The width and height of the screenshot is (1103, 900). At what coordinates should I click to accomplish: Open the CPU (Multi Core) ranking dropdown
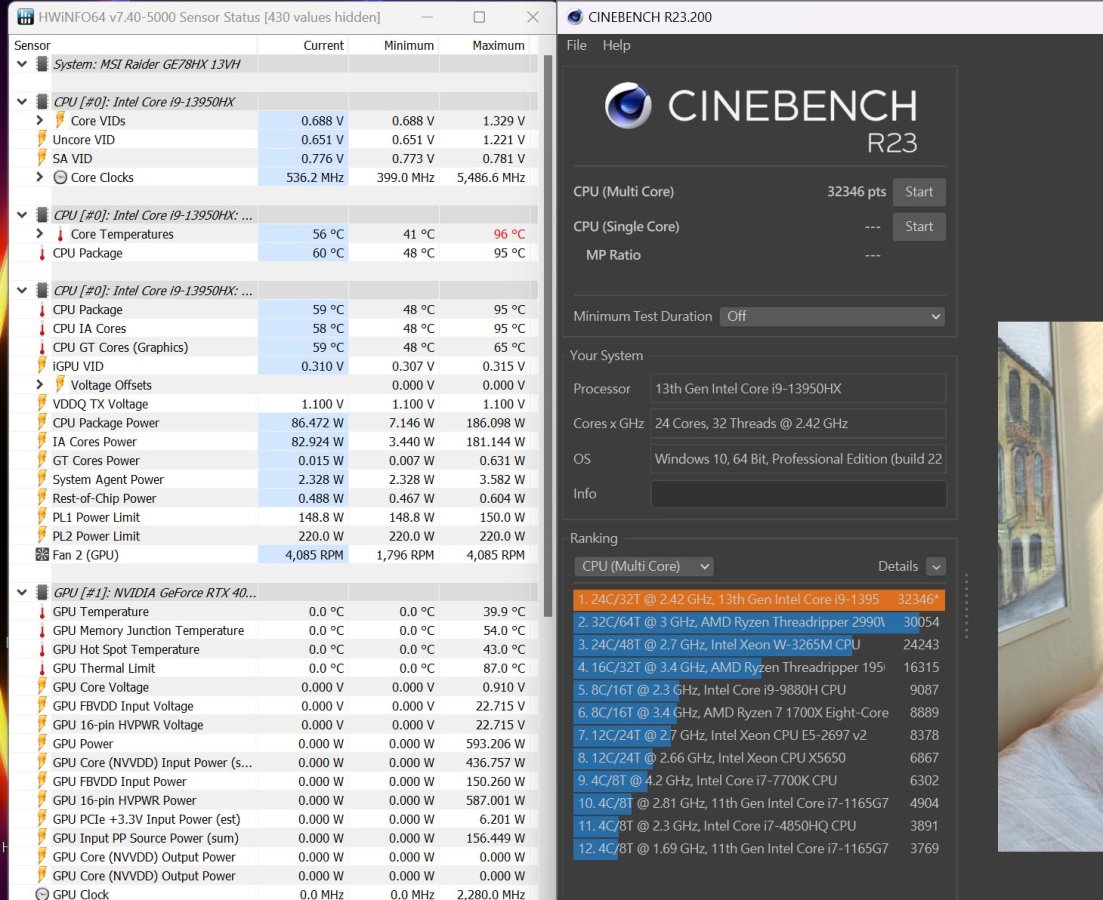coord(644,566)
